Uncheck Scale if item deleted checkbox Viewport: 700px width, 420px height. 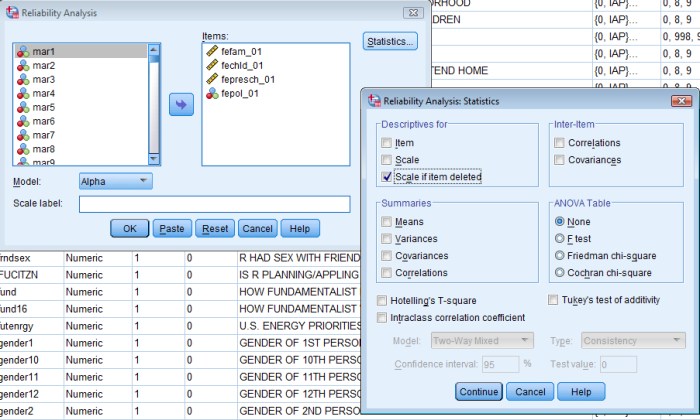(x=386, y=177)
